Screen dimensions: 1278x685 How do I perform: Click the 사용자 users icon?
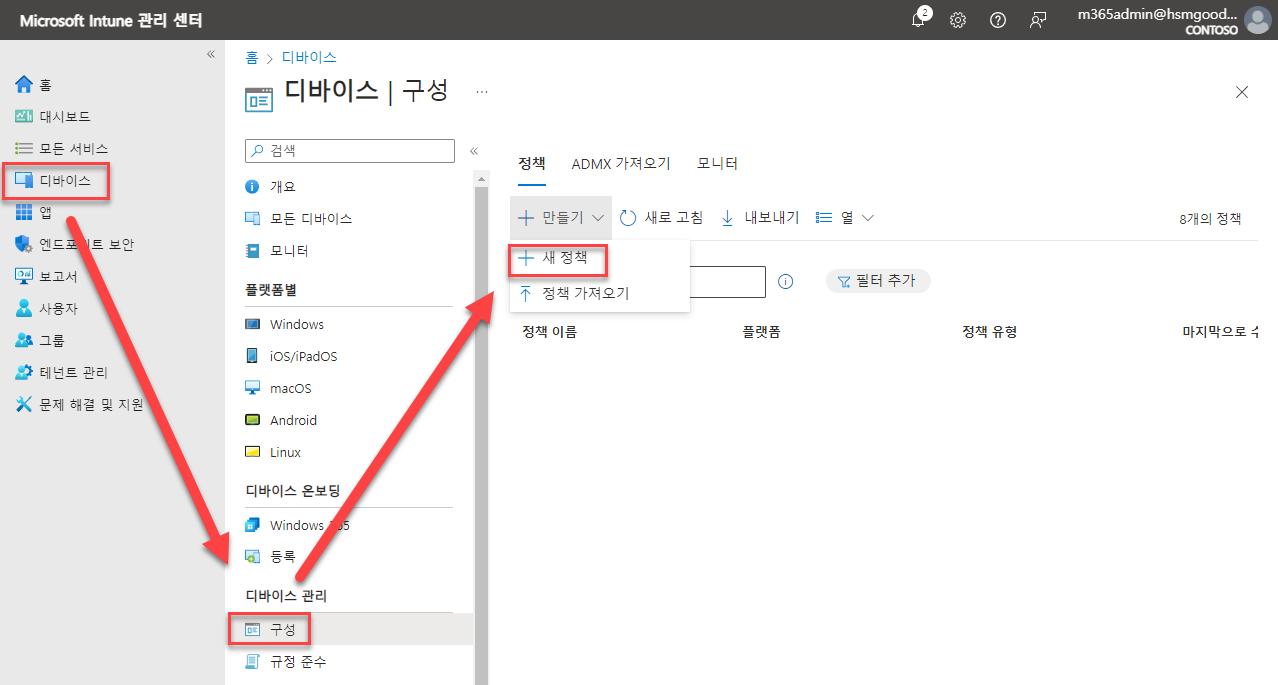[21, 307]
